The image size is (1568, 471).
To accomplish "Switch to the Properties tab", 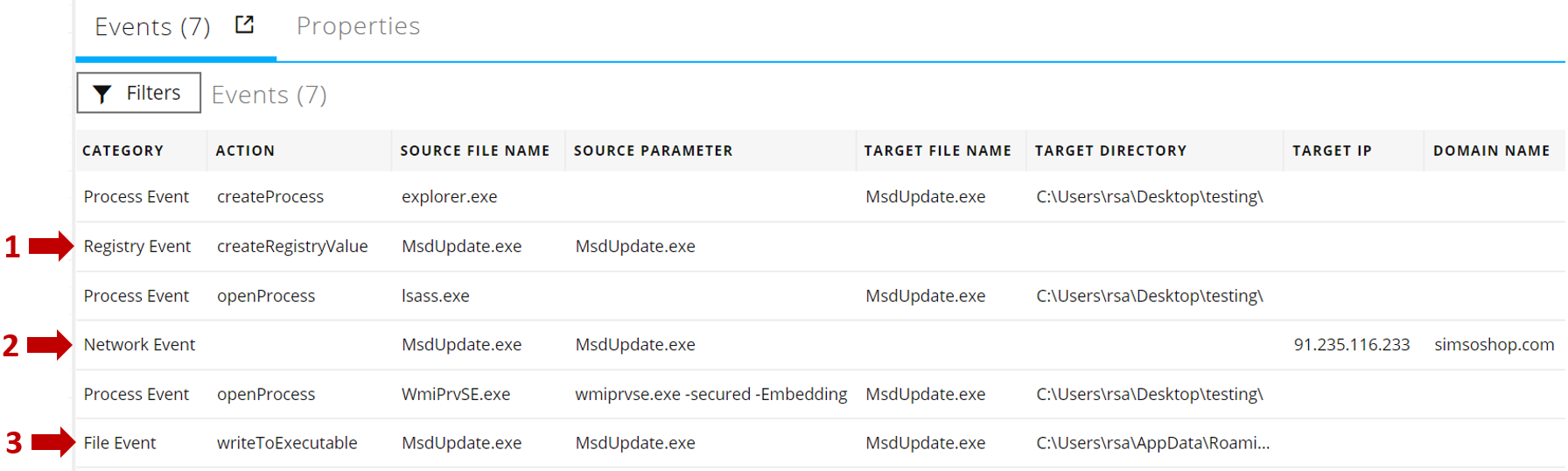I will pos(358,26).
